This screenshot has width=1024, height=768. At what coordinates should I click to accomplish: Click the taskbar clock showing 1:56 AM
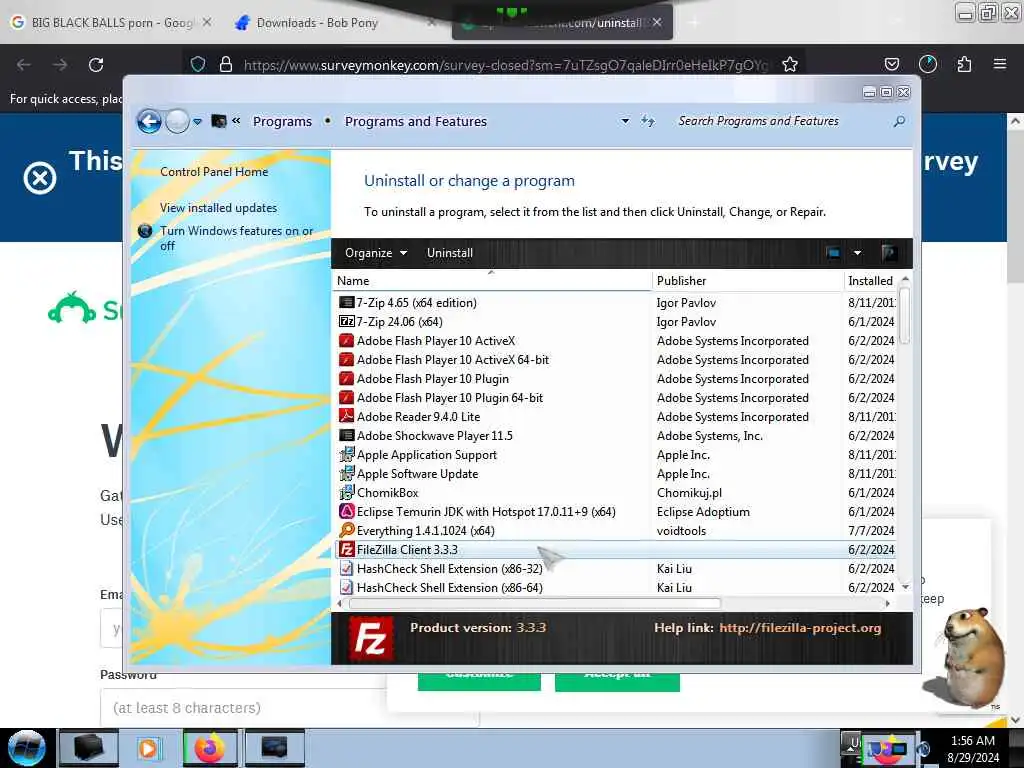click(972, 749)
